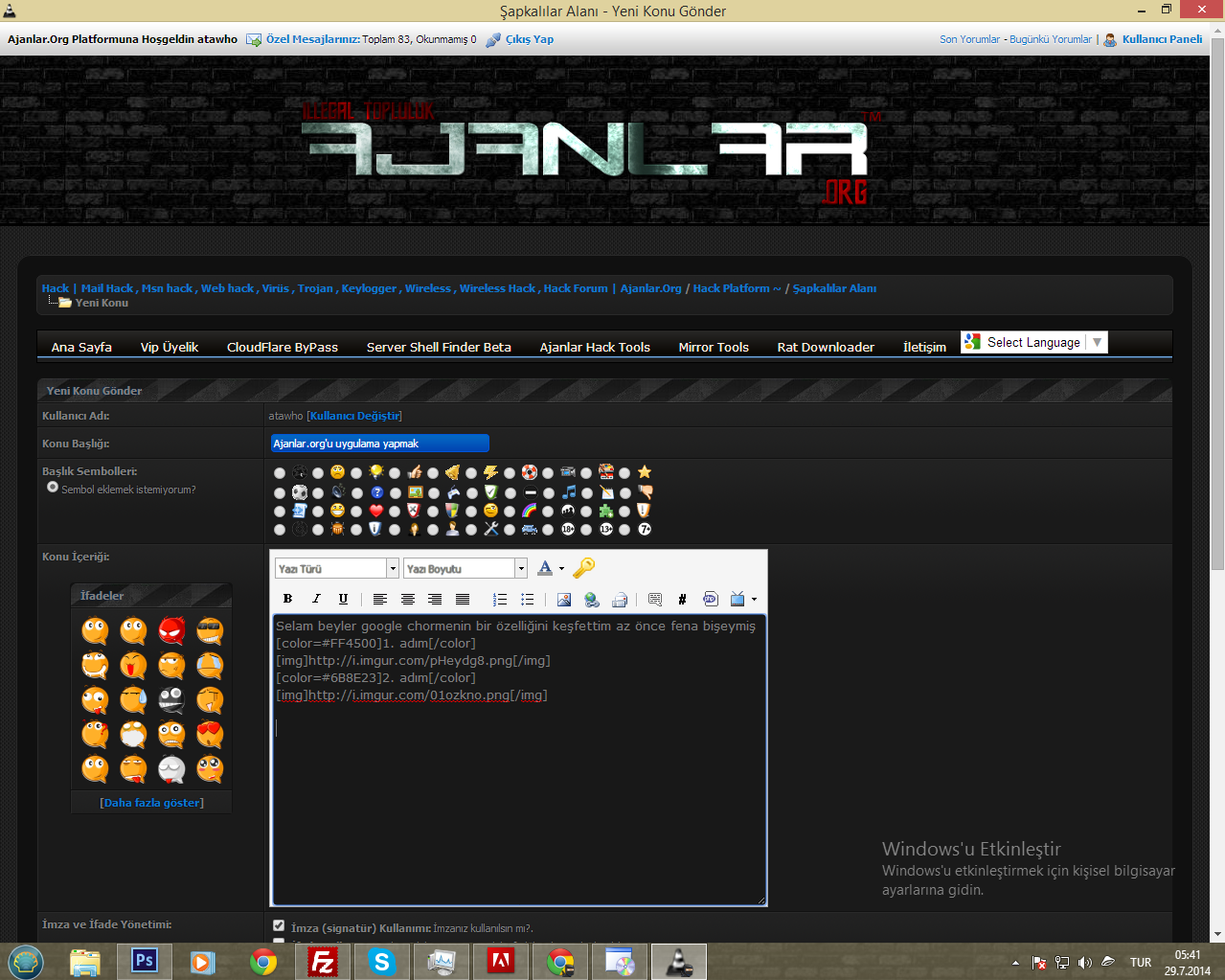
Task: Open the Ana Sayfa menu item
Action: [x=81, y=347]
